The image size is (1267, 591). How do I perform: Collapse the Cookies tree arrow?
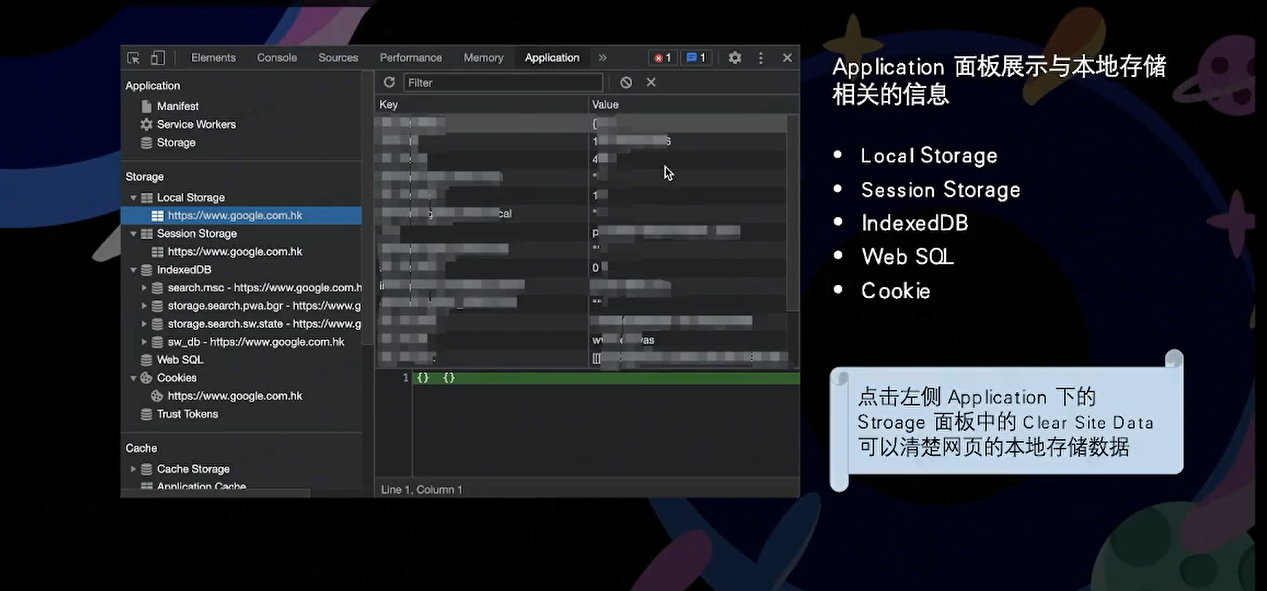(x=133, y=378)
